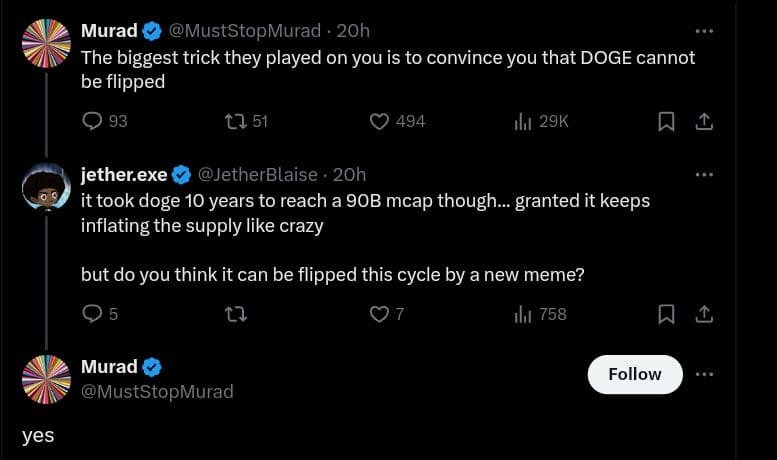Reply to jether.exe's tweet
The width and height of the screenshot is (777, 460).
click(x=92, y=314)
